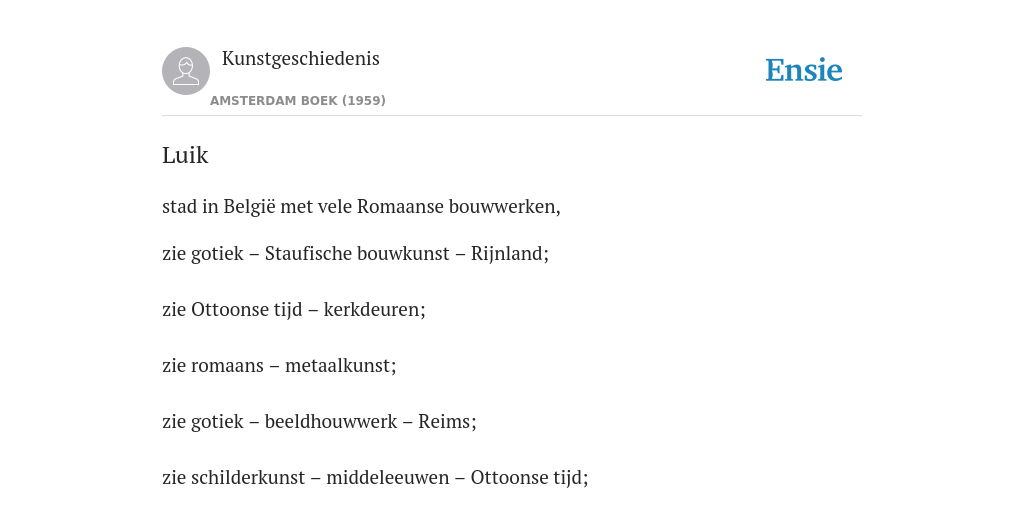This screenshot has width=1024, height=512.
Task: Click the word 'Rijnland'
Action: [507, 254]
